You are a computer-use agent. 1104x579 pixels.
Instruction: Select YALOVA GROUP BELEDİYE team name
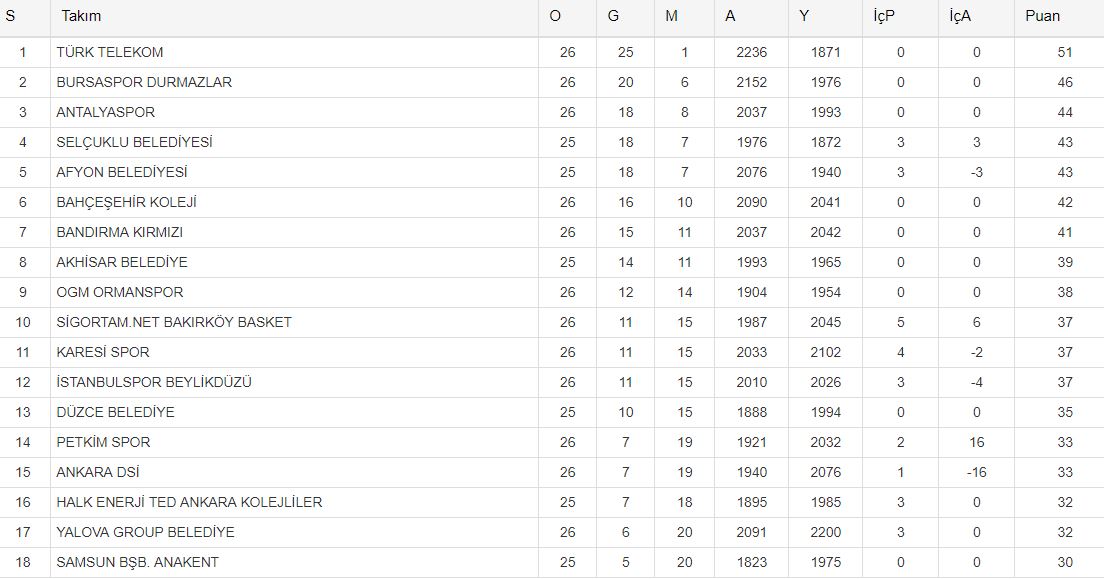pos(145,532)
